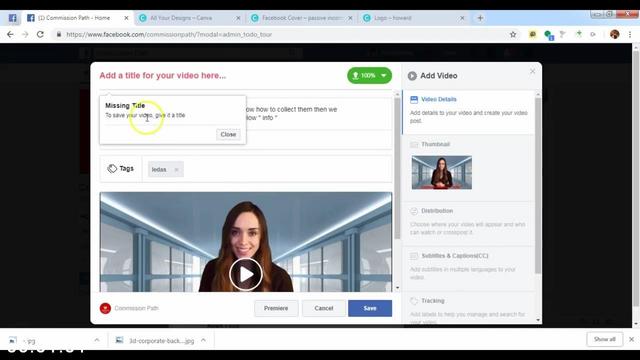Click the Distribution section icon
Image resolution: width=640 pixels, height=360 pixels.
tap(414, 211)
